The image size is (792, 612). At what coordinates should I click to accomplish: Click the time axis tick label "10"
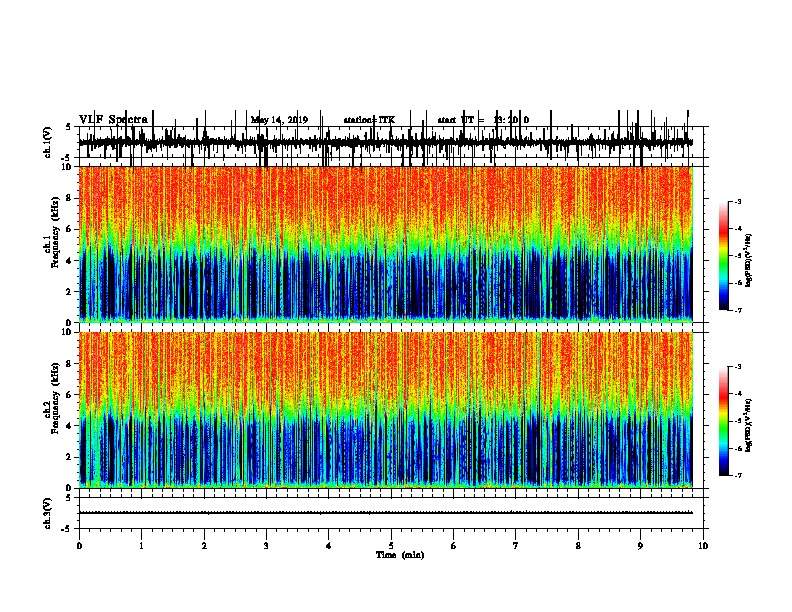click(x=703, y=546)
